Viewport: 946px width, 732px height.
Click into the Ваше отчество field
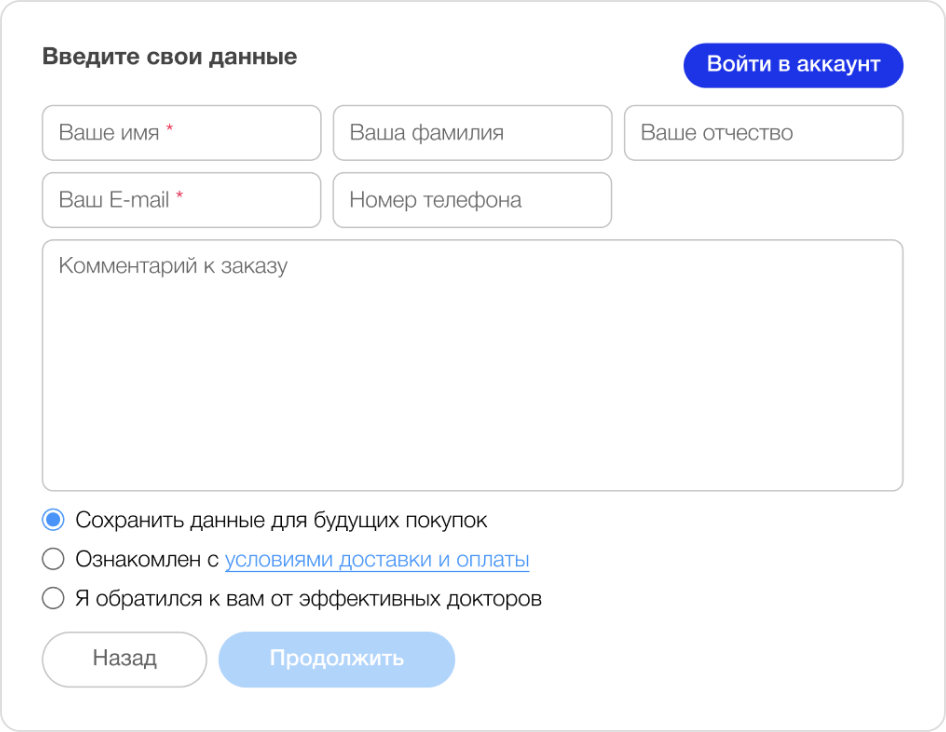763,133
